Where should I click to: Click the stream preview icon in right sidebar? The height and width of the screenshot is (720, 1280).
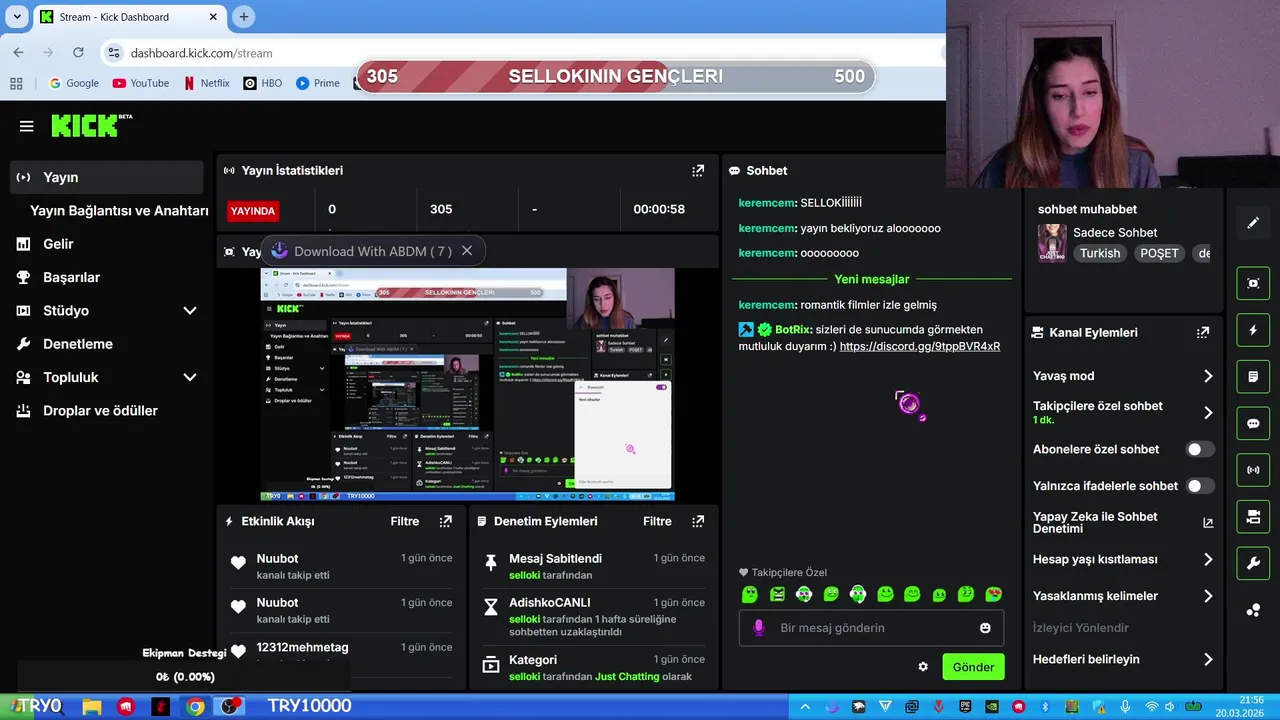point(1253,283)
